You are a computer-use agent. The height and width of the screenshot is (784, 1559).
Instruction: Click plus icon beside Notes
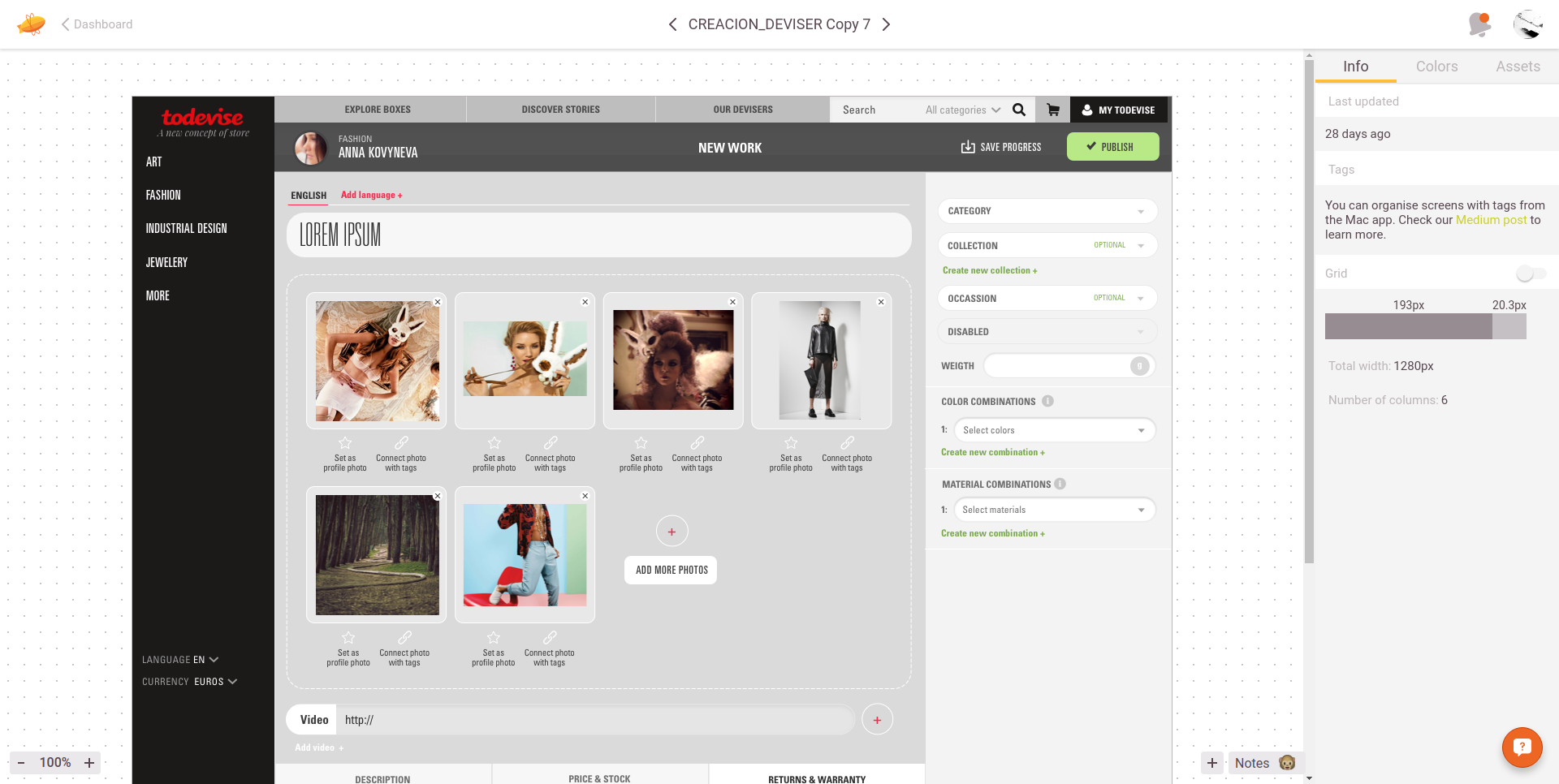click(x=1212, y=763)
